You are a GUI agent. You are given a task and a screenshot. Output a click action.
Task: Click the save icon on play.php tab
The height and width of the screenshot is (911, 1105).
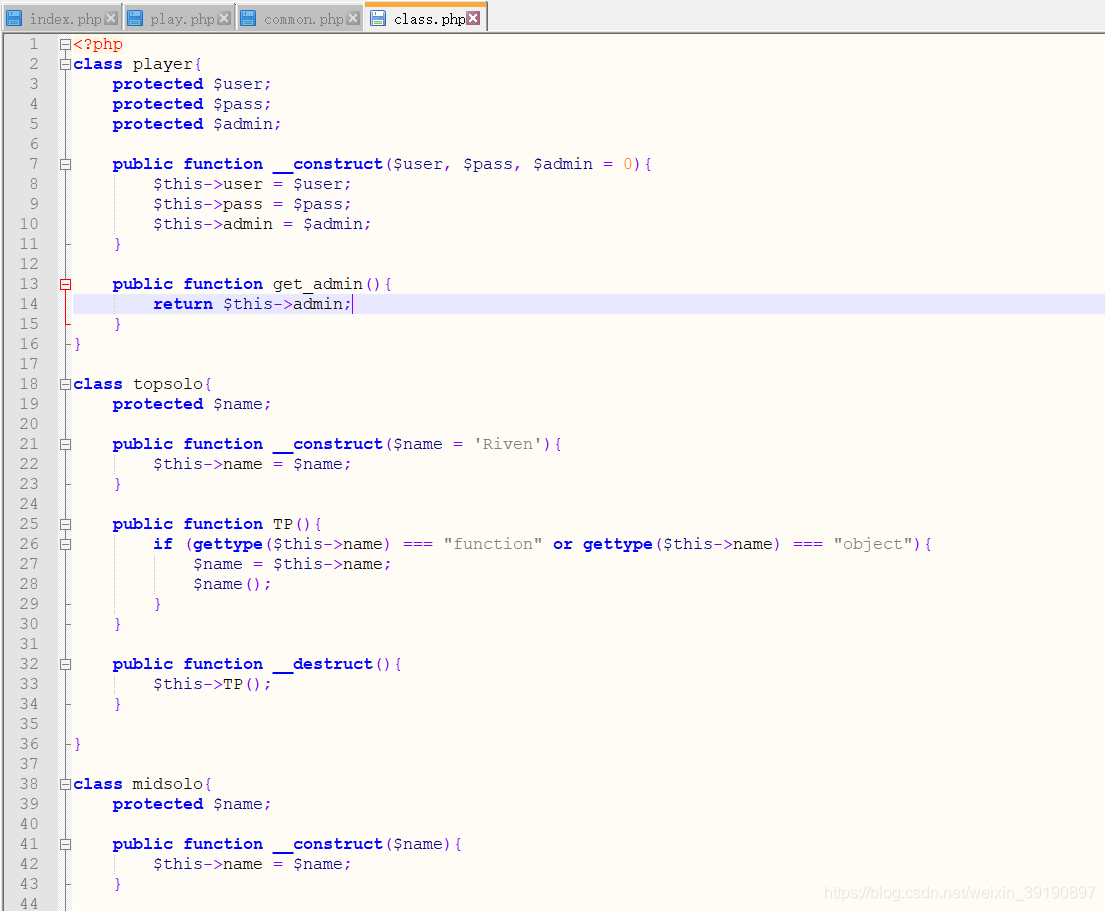[135, 18]
